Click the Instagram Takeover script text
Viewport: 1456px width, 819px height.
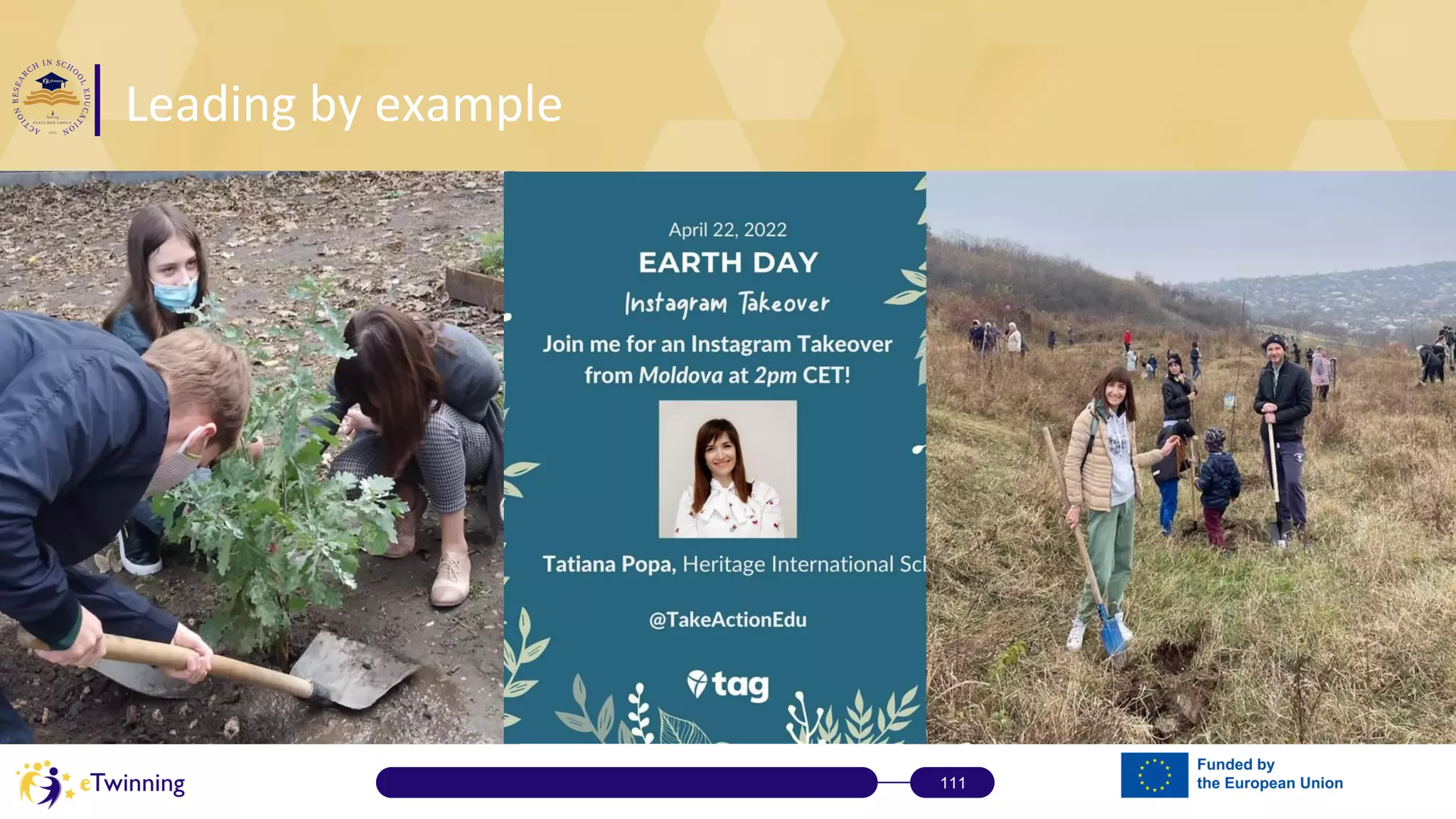click(727, 304)
